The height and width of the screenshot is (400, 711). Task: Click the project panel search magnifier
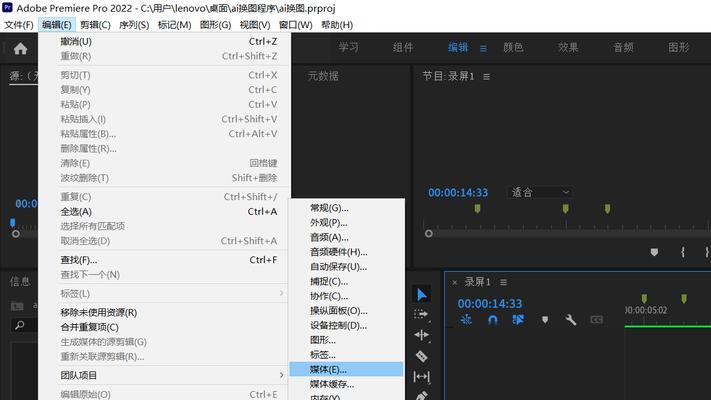19,325
